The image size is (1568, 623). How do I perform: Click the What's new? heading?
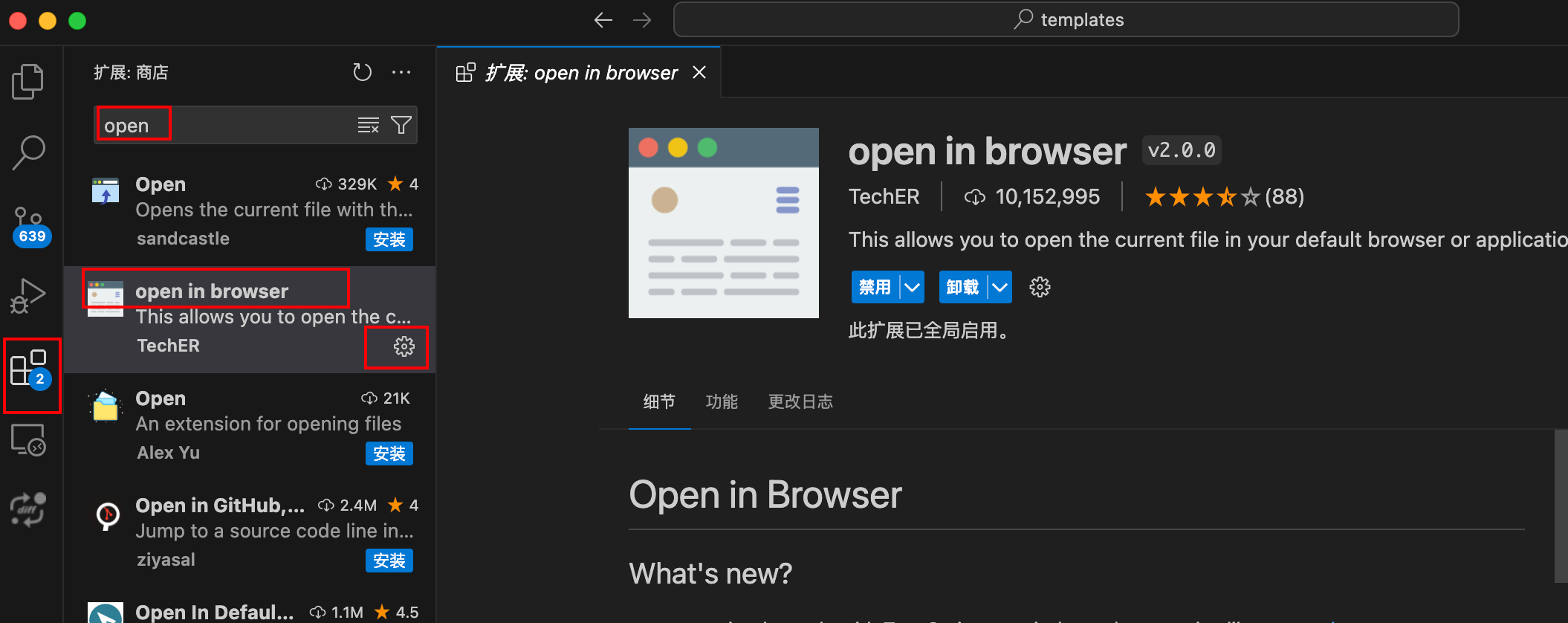tap(710, 574)
